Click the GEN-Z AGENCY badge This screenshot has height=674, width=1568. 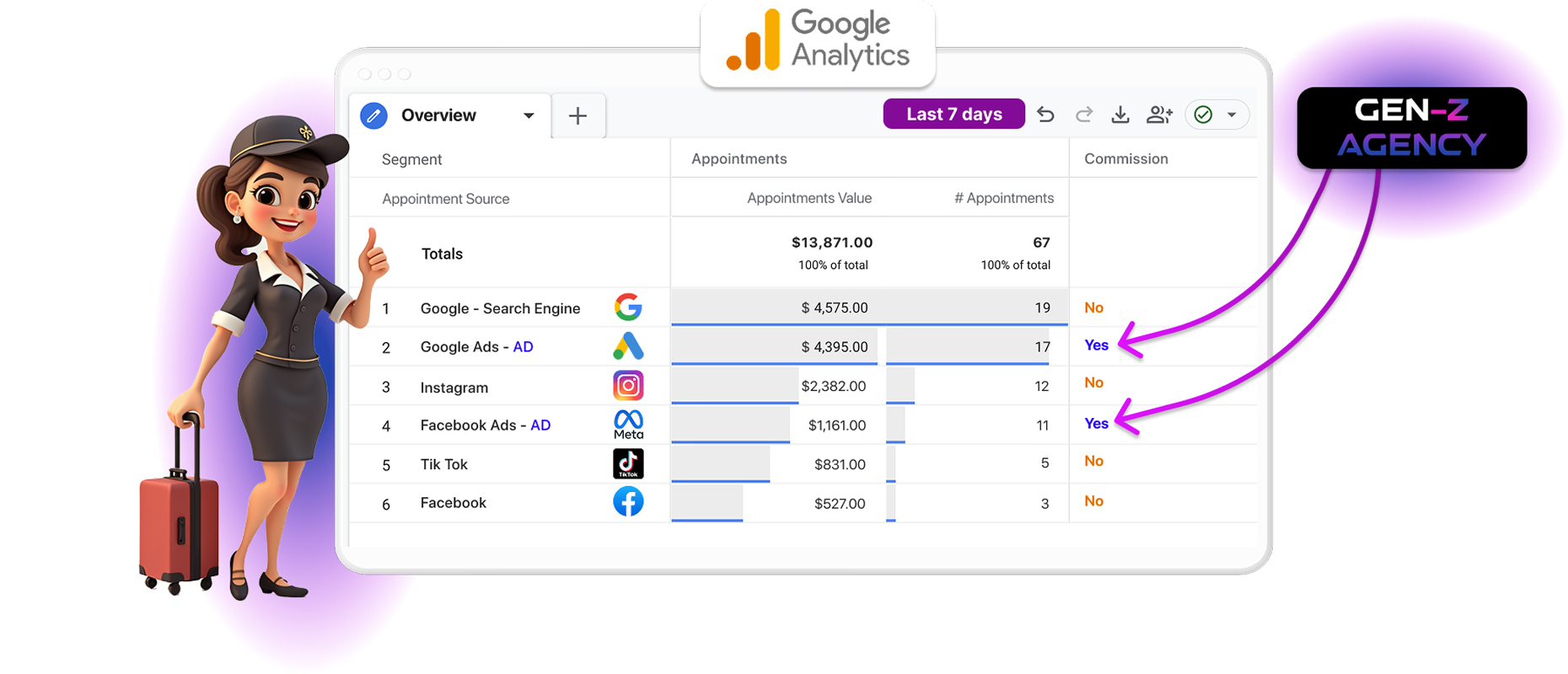pos(1411,128)
